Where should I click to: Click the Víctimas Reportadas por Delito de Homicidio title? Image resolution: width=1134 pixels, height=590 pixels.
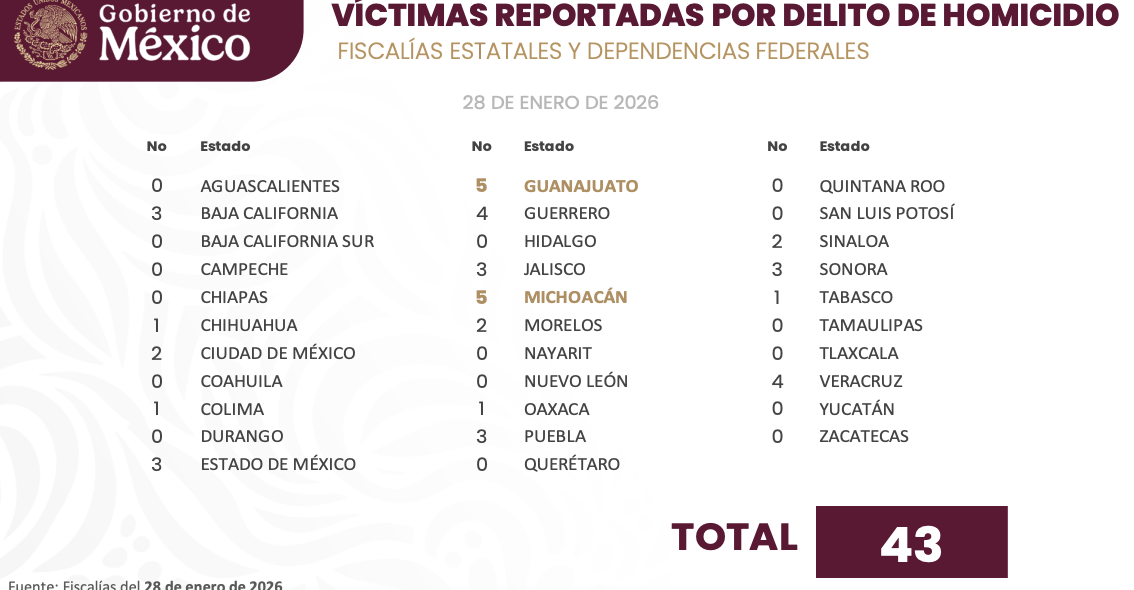coord(724,16)
